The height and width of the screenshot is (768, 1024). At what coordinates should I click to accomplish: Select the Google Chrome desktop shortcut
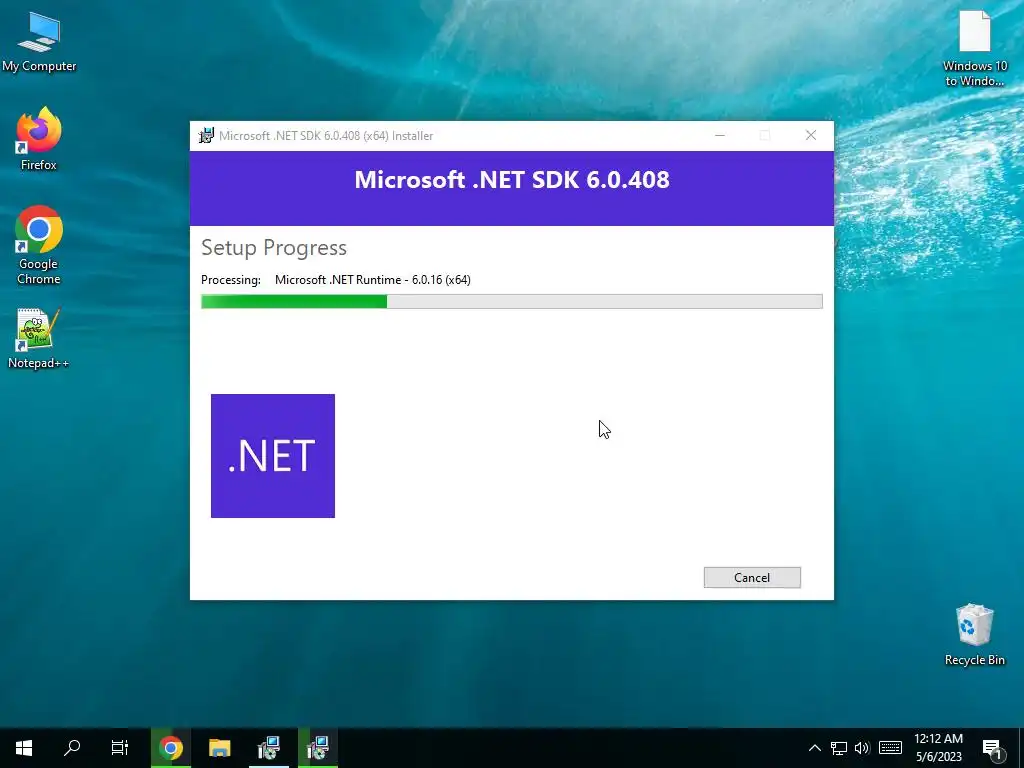[39, 246]
